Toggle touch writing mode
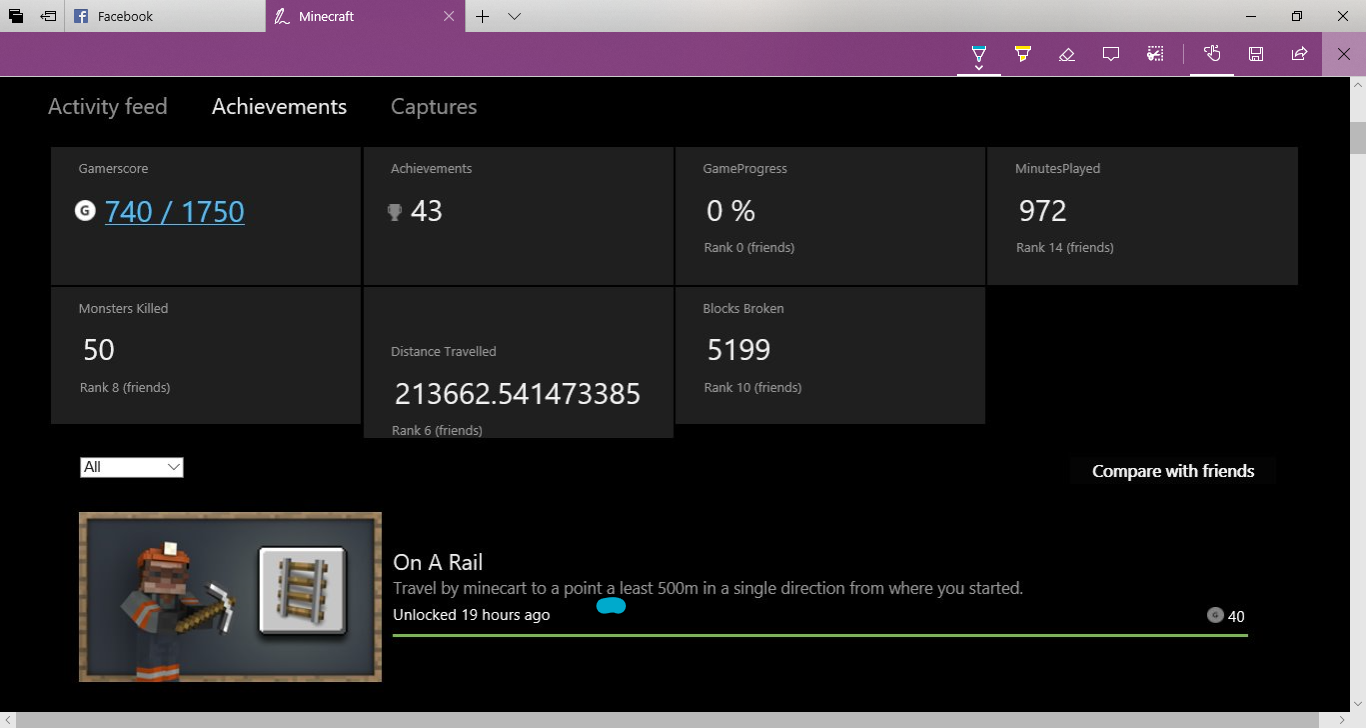This screenshot has height=728, width=1366. [x=1212, y=54]
